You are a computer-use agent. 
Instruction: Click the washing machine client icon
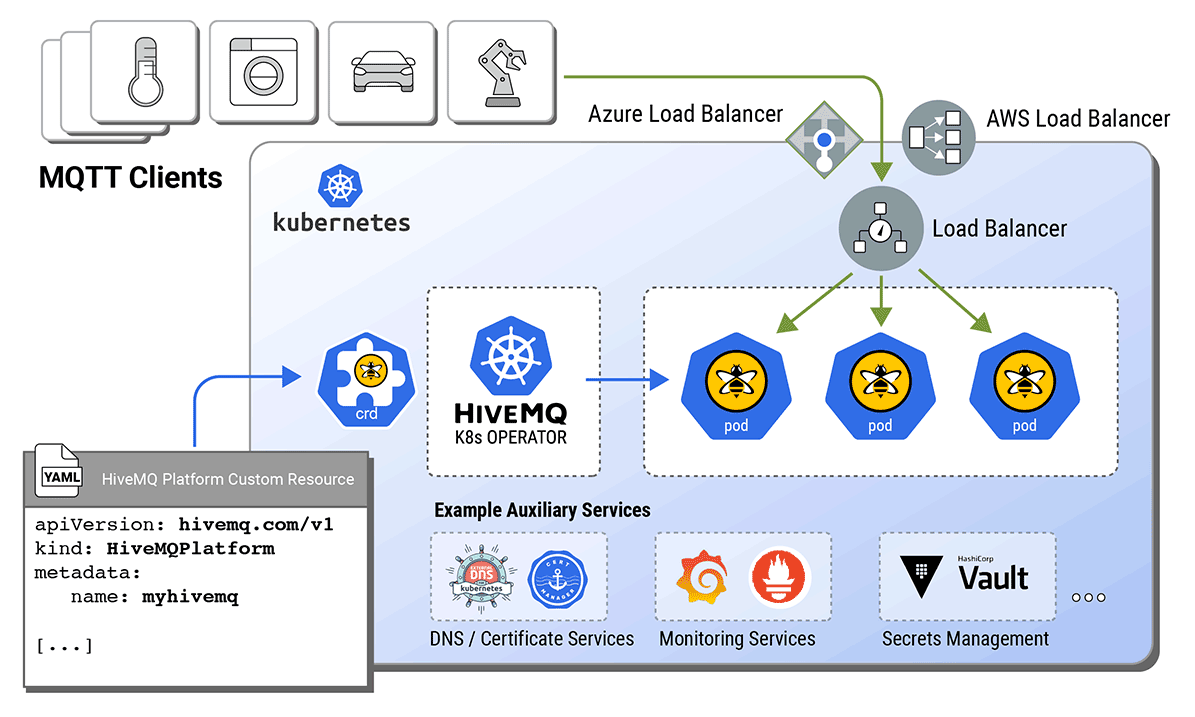point(264,72)
